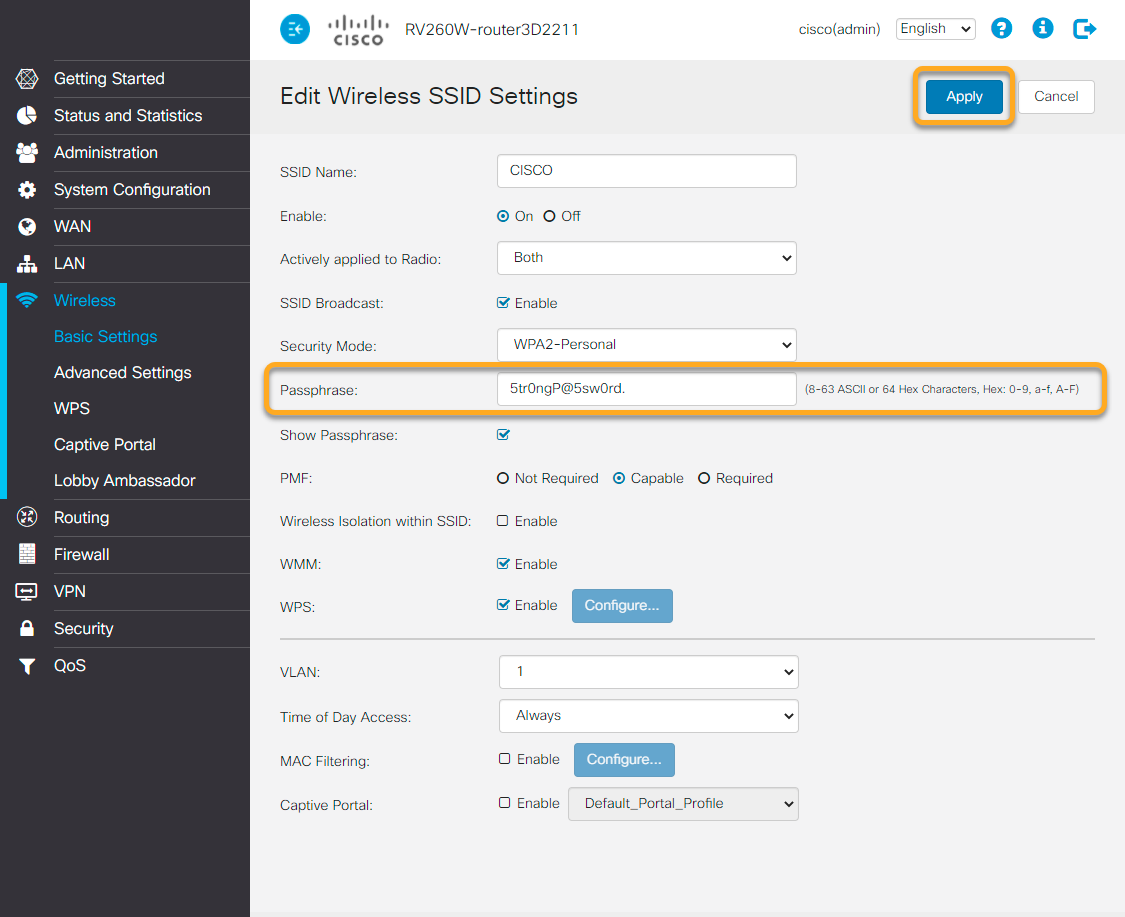The height and width of the screenshot is (917, 1125).
Task: Go to Basic Settings under Wireless
Action: [105, 337]
